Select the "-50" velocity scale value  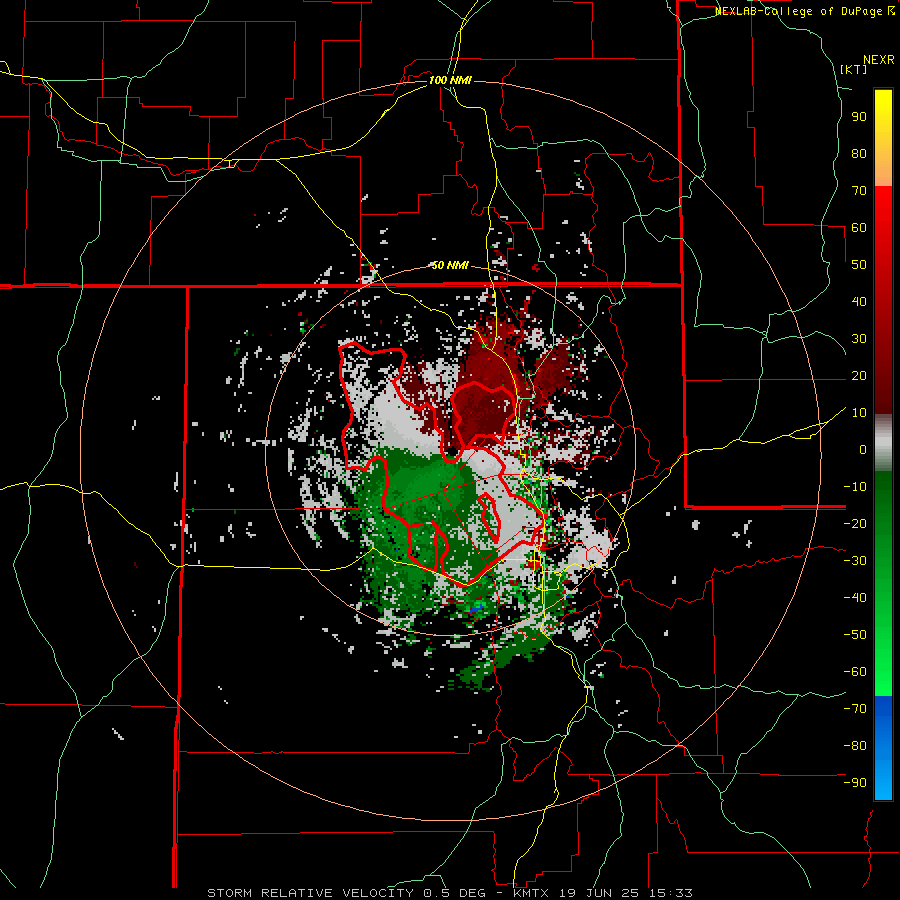(855, 635)
